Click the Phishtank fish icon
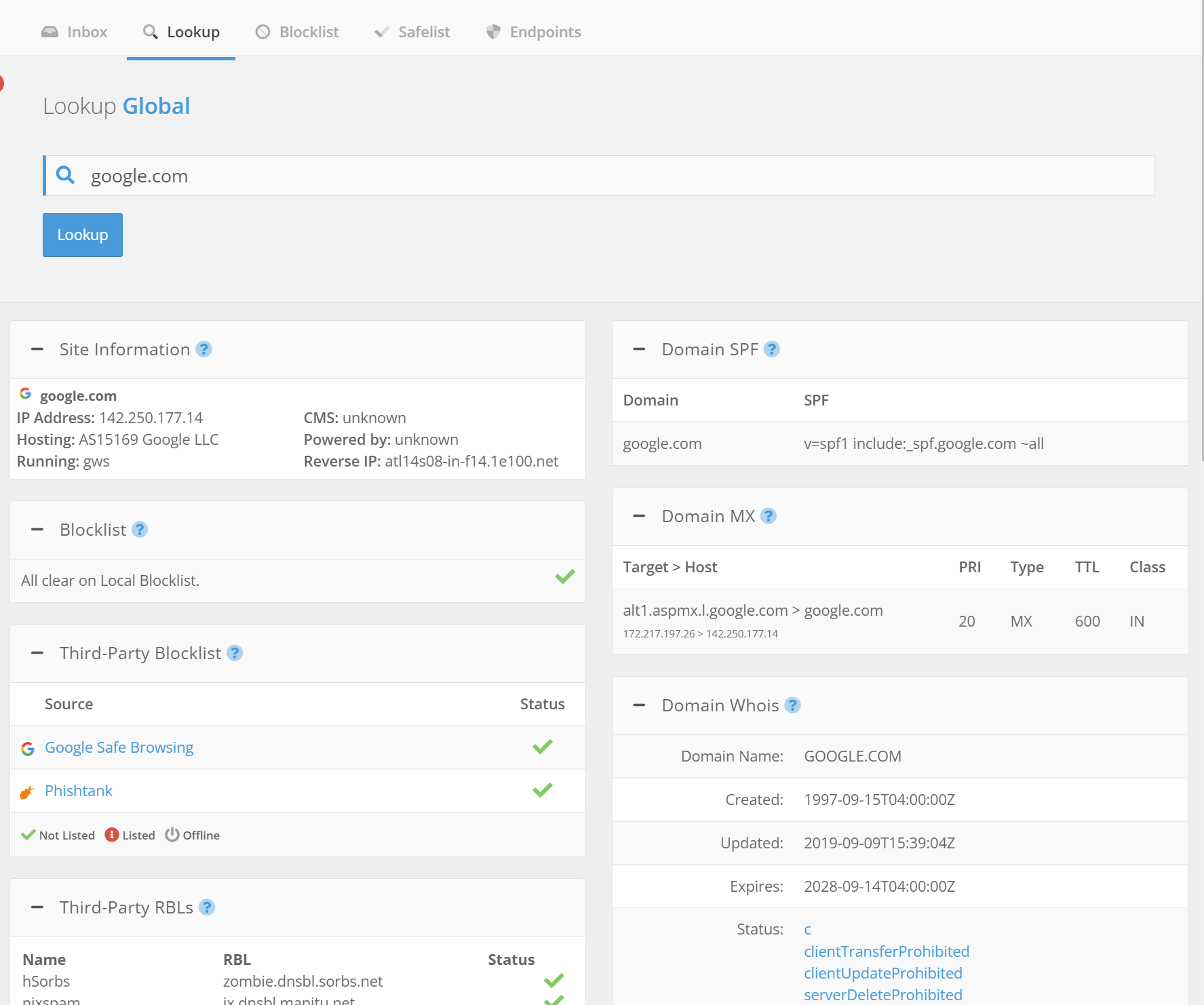 (27, 791)
